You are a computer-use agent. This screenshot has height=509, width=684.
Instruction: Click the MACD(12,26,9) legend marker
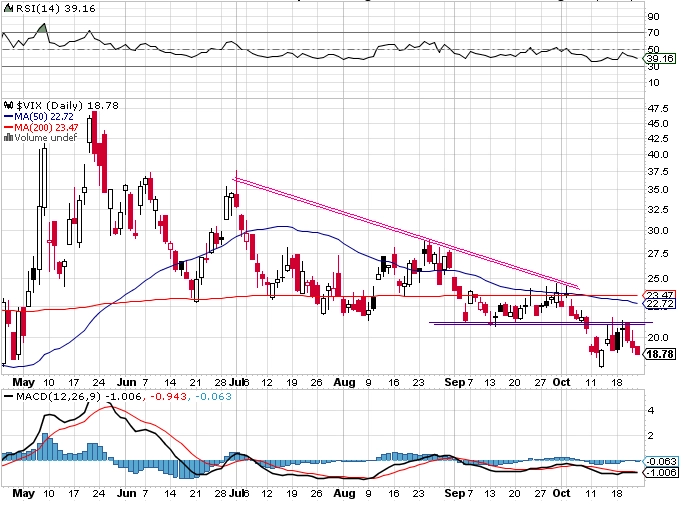8,396
